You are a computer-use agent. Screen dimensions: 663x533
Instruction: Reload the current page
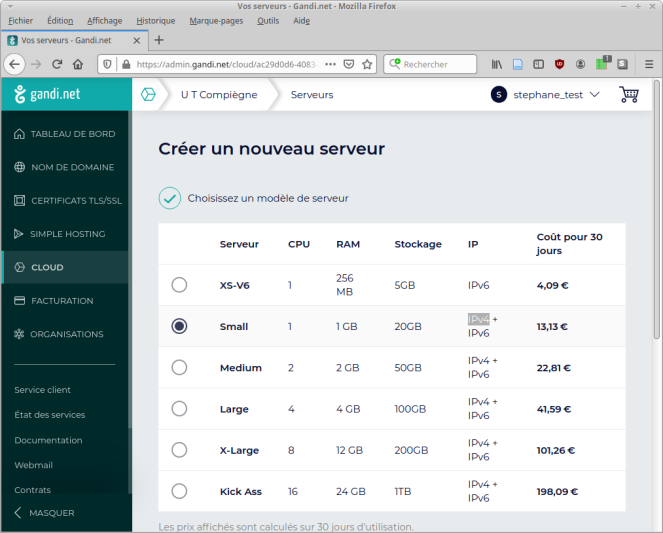tap(57, 64)
